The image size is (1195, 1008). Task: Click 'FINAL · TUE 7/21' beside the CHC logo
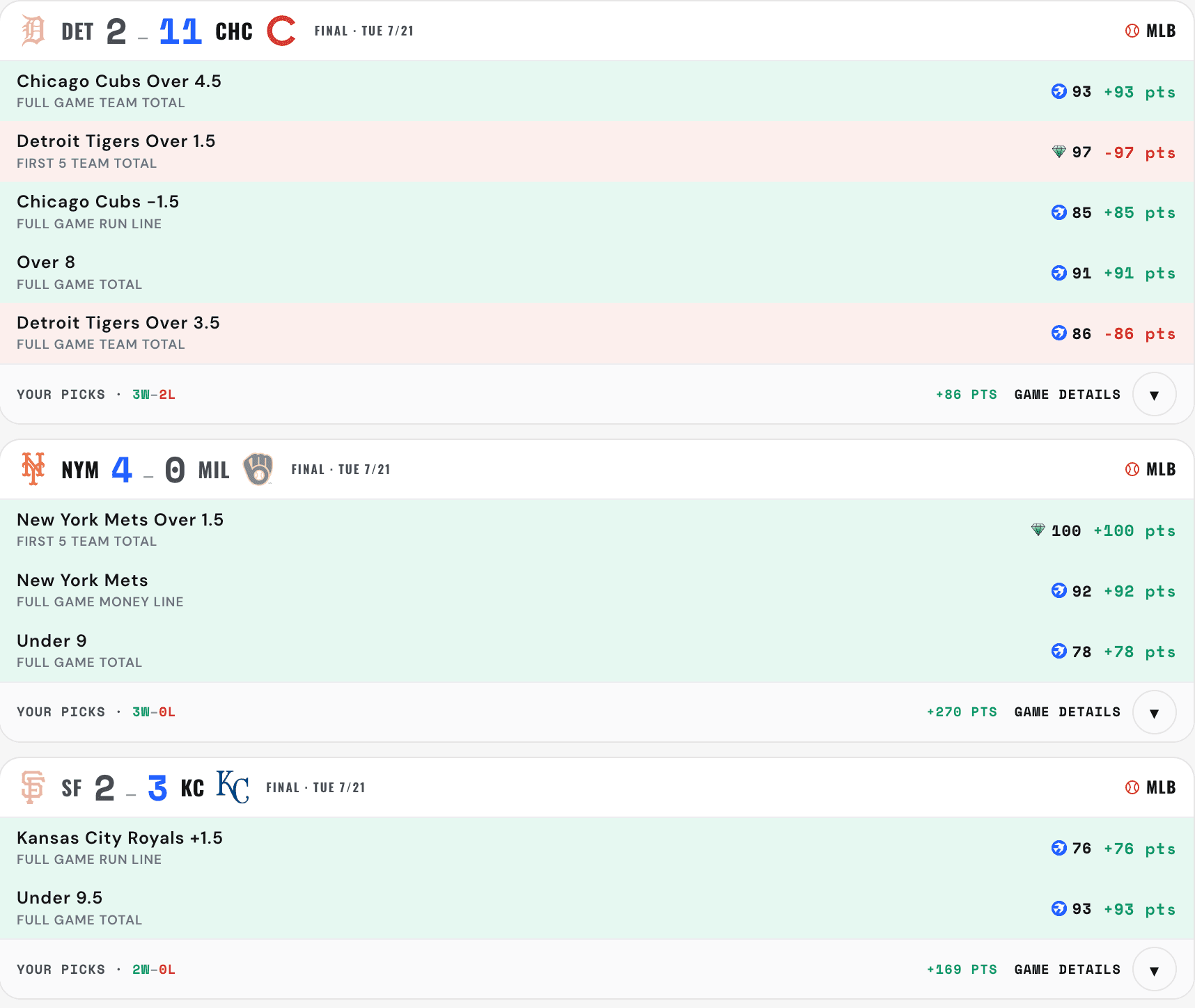(x=364, y=31)
